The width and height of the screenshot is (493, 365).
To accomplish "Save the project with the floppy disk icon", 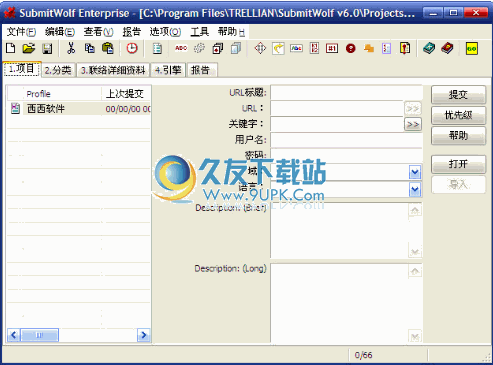I will coord(47,49).
